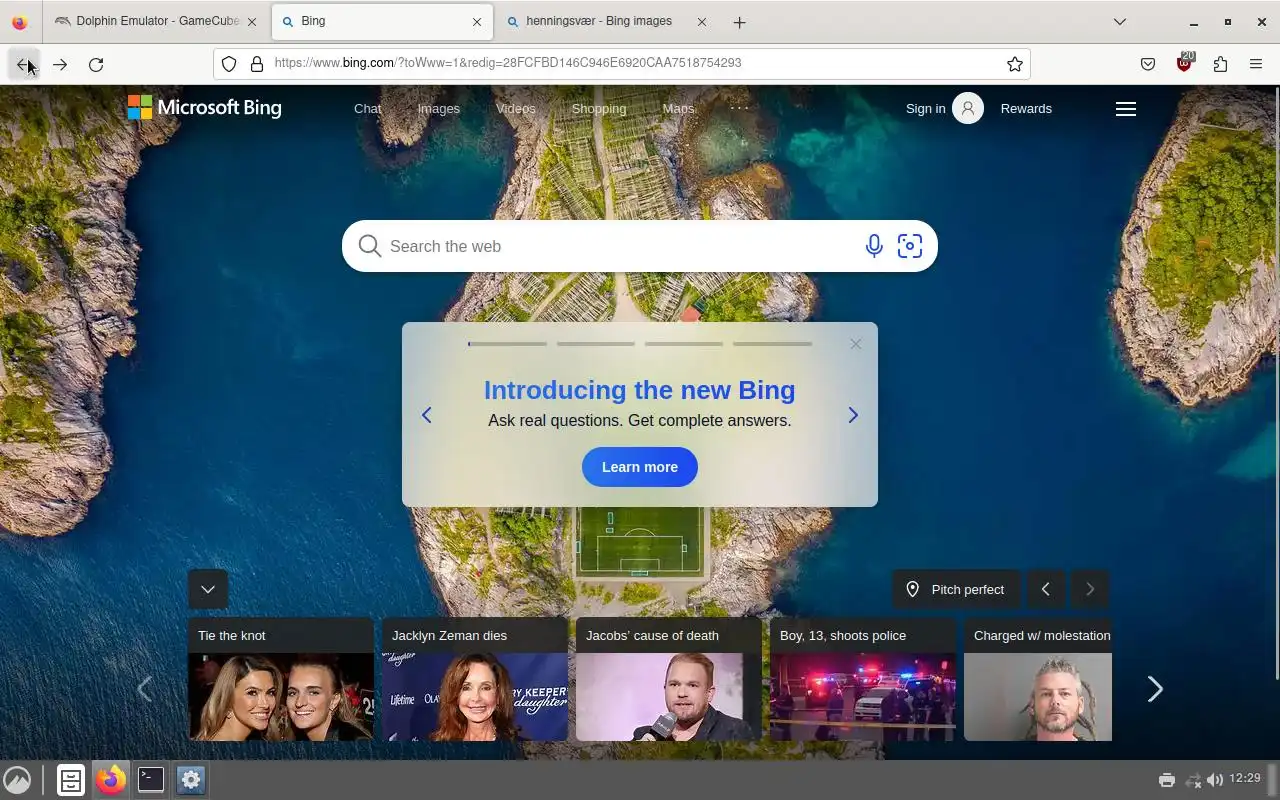Reload the current Bing page
Image resolution: width=1280 pixels, height=800 pixels.
coord(96,64)
